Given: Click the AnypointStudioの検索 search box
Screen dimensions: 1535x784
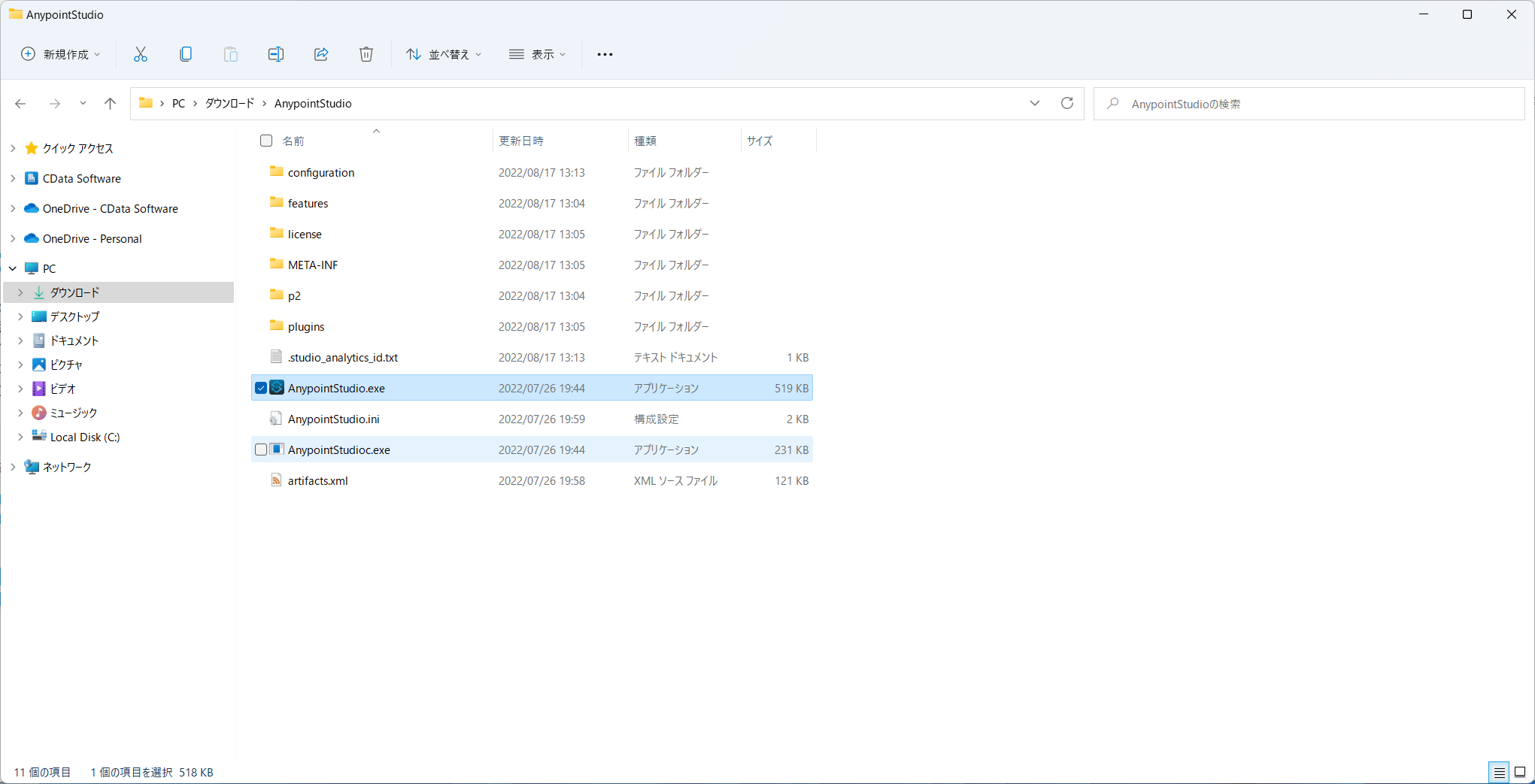Looking at the screenshot, I should pyautogui.click(x=1309, y=104).
